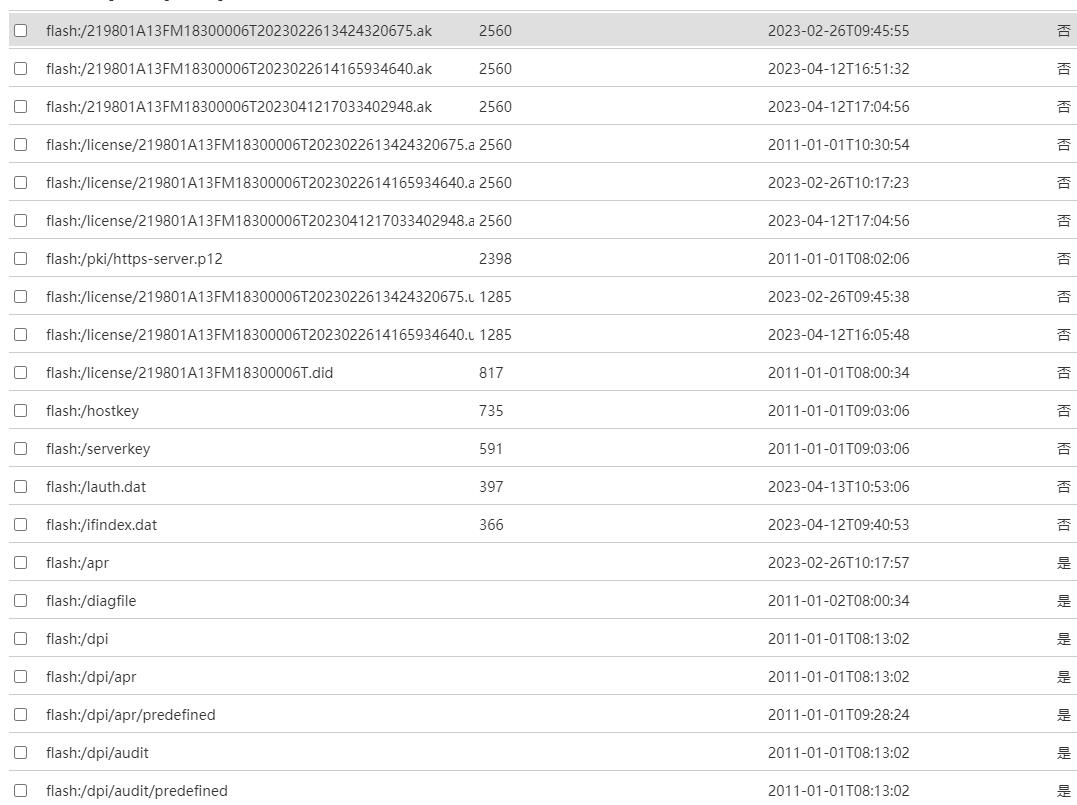Check the flash:/diagfile row box
The width and height of the screenshot is (1077, 805).
pos(20,601)
